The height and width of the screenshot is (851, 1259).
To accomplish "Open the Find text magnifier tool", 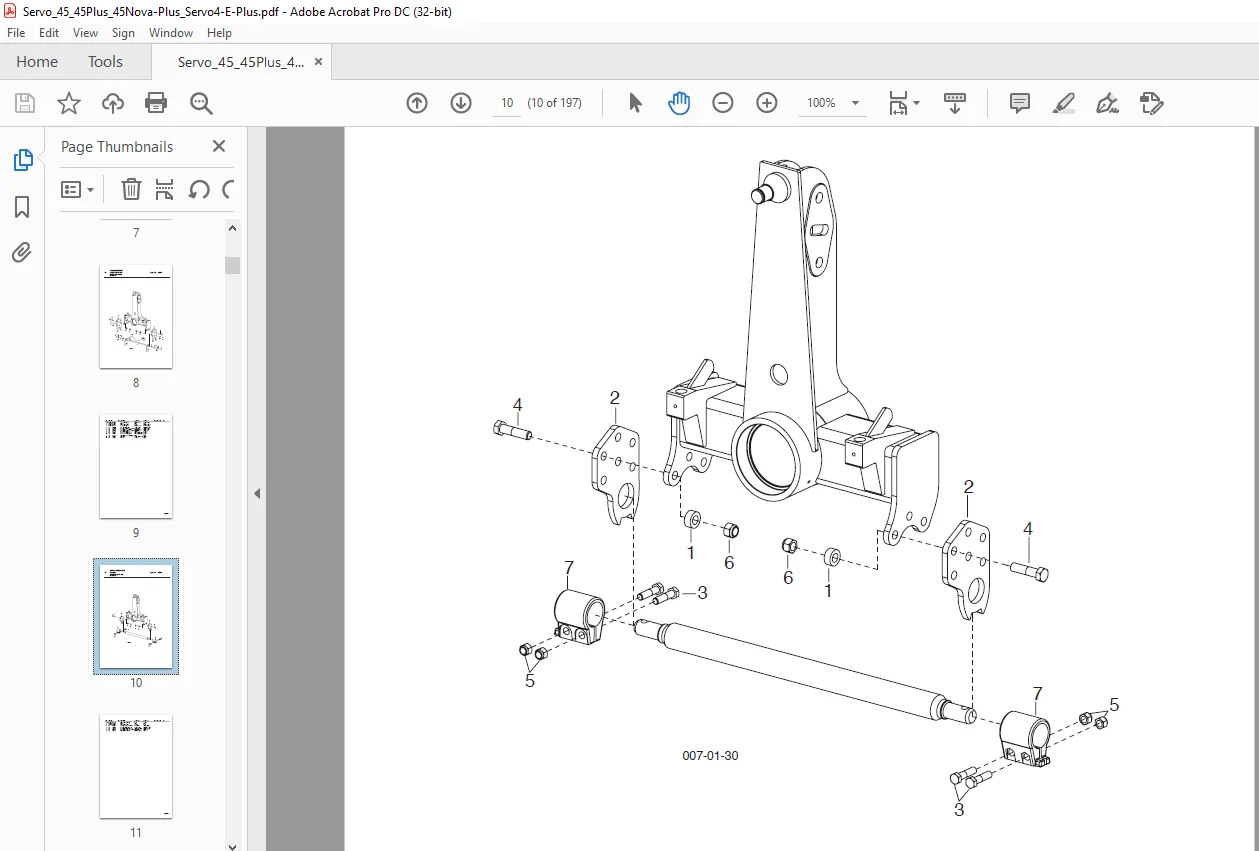I will point(201,103).
